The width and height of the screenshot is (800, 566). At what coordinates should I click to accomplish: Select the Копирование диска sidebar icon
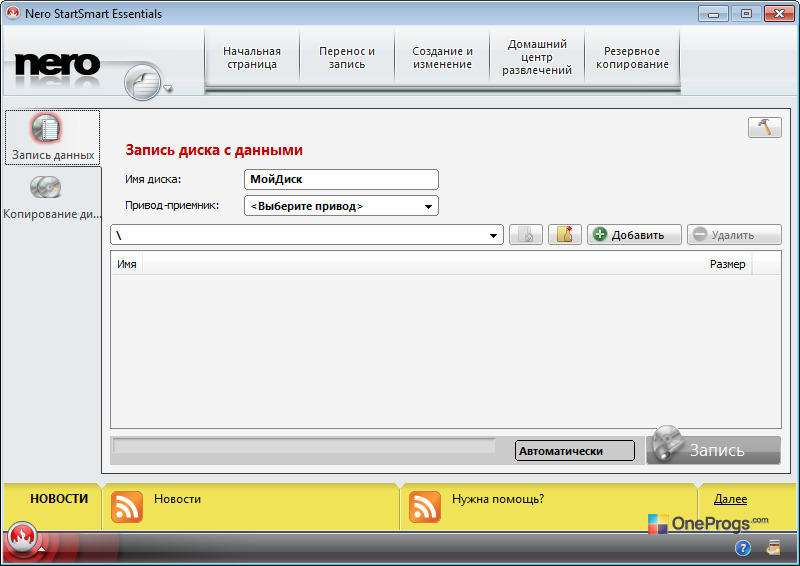click(x=45, y=187)
